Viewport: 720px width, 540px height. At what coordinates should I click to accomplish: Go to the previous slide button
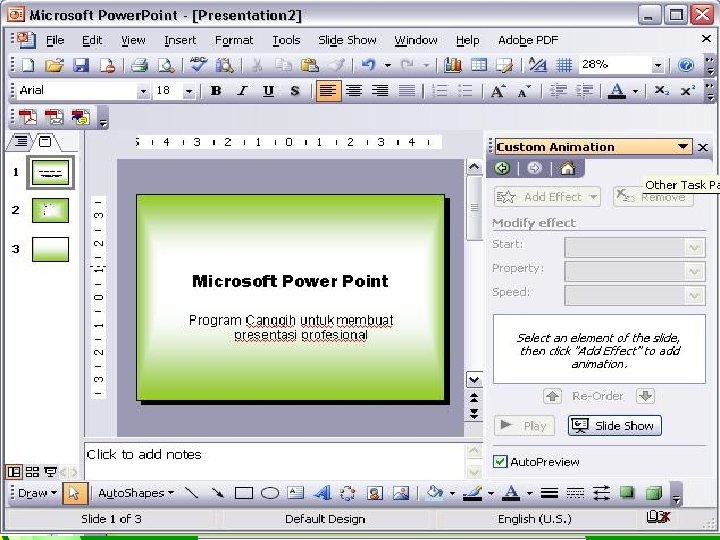tap(474, 397)
